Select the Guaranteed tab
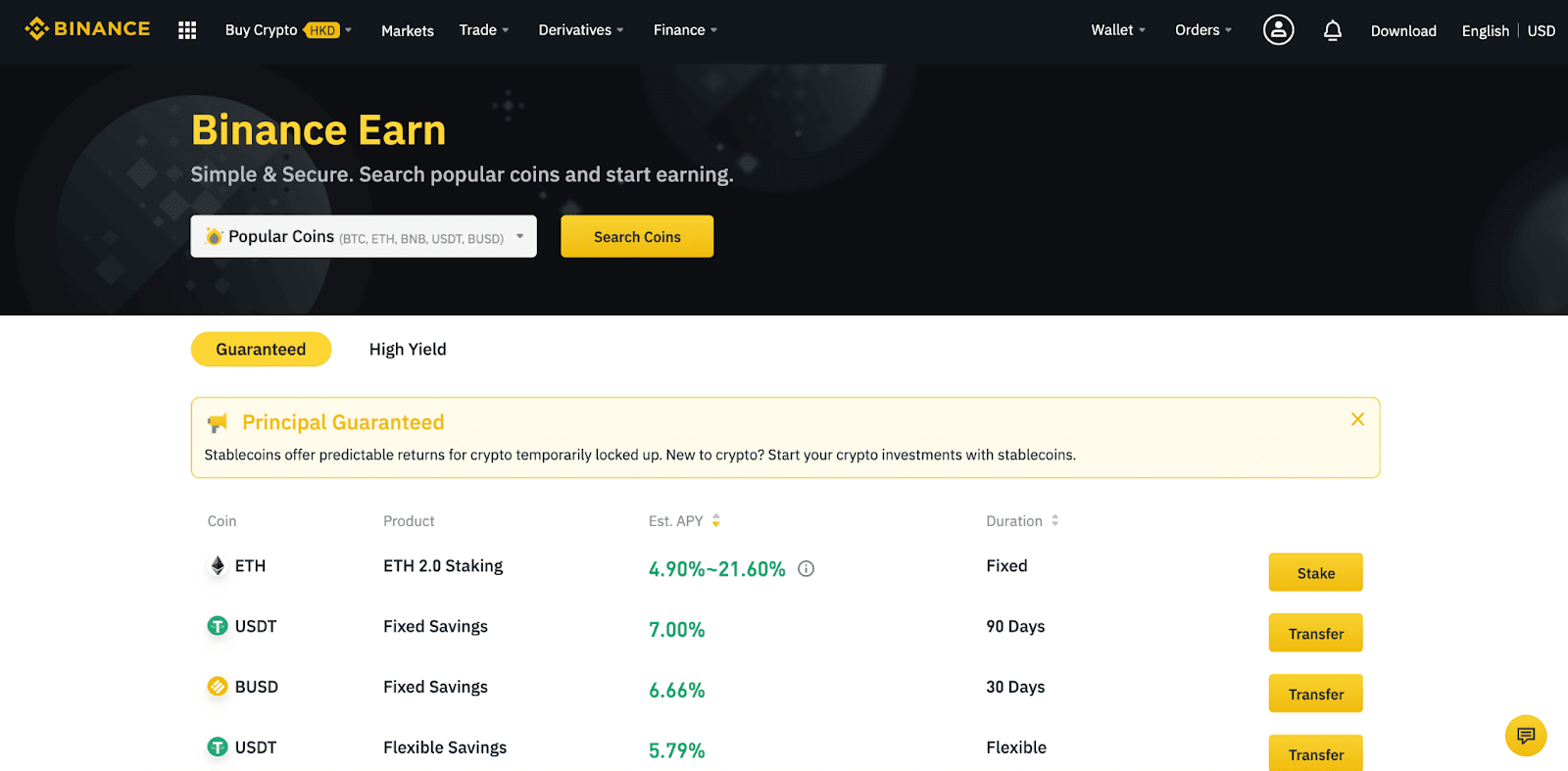This screenshot has height=771, width=1568. click(x=261, y=349)
